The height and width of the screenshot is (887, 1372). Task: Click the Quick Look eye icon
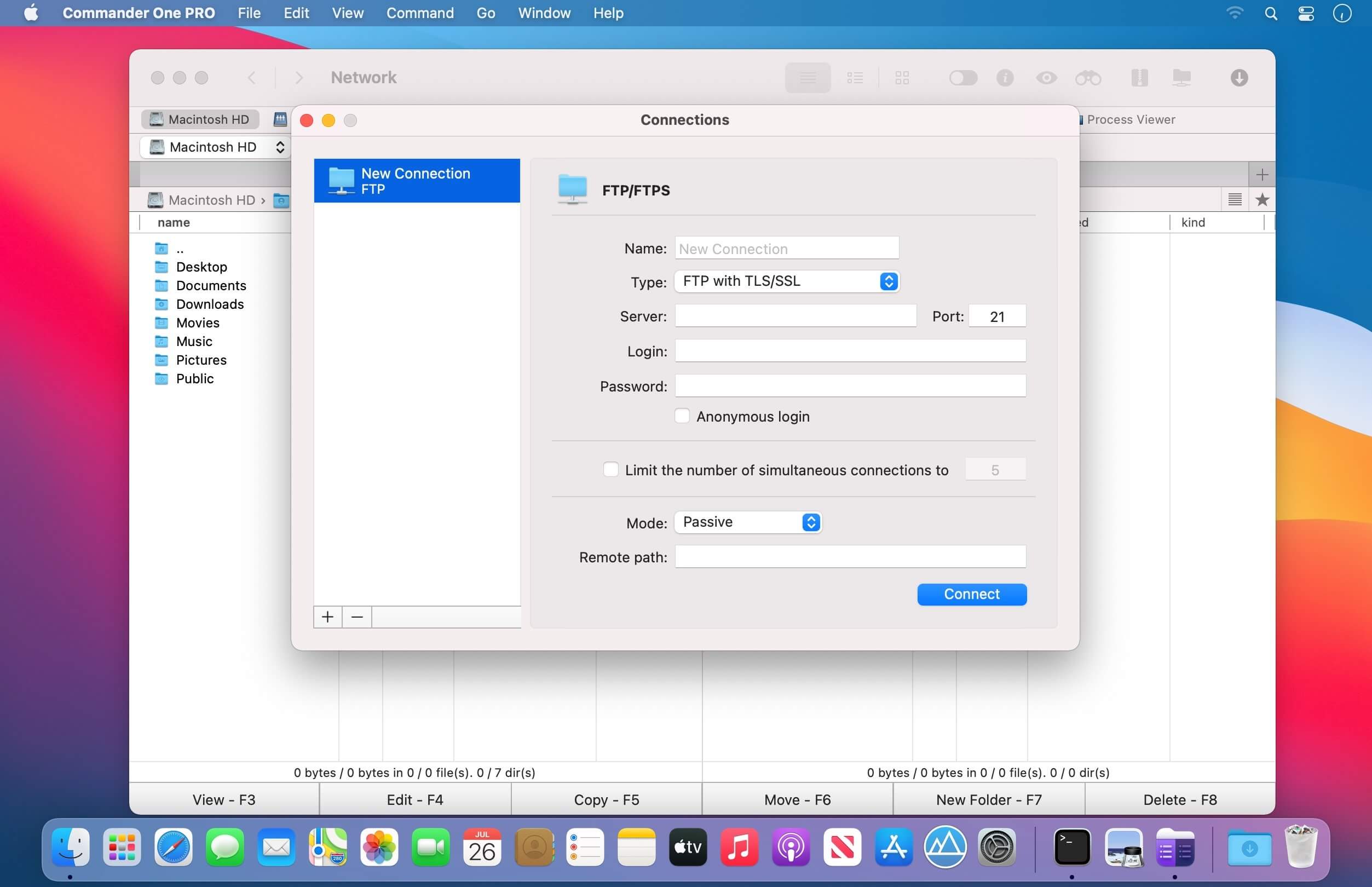(x=1046, y=78)
